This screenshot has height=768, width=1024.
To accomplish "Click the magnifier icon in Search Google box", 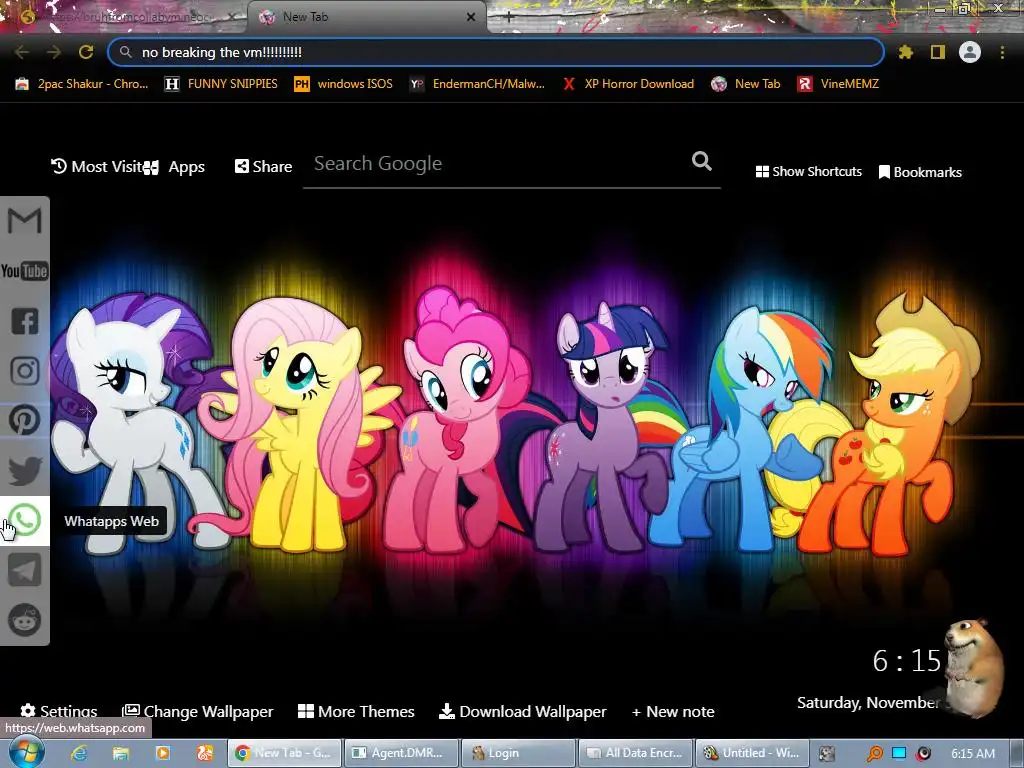I will click(702, 161).
